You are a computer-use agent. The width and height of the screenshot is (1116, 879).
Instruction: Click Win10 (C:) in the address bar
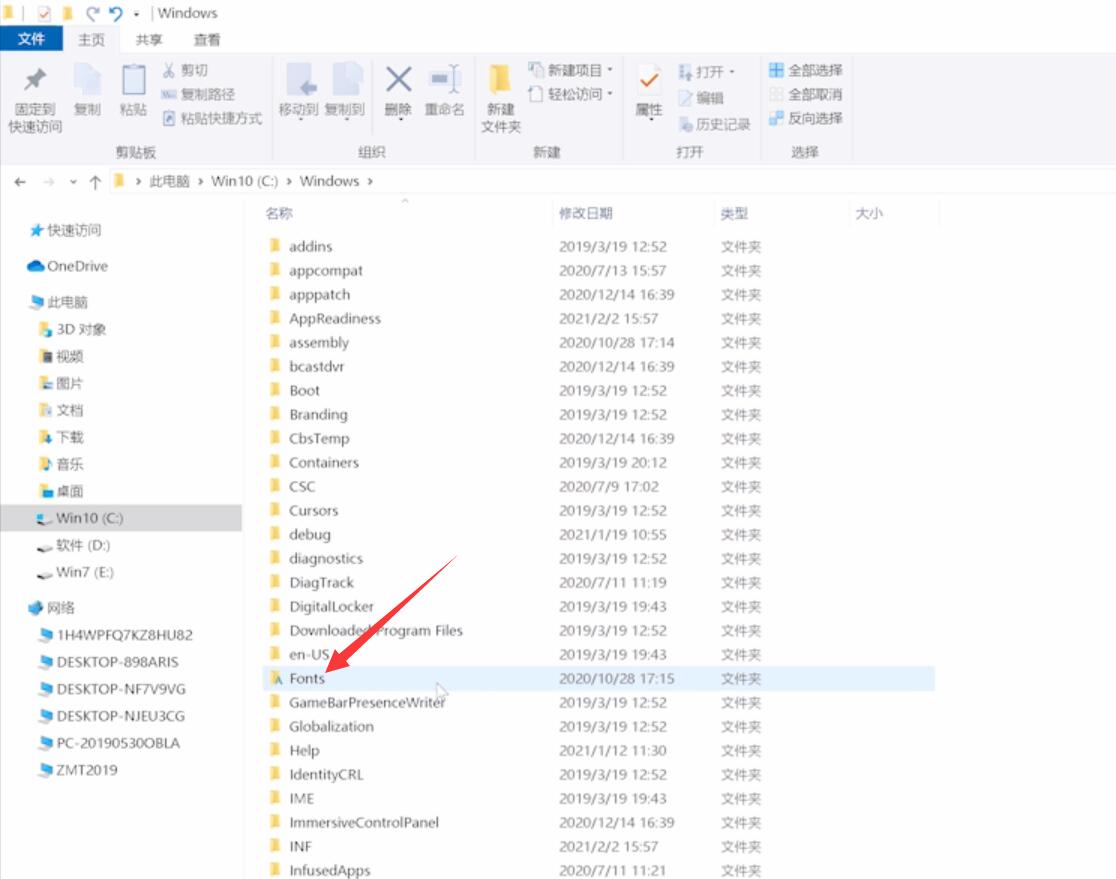pyautogui.click(x=244, y=181)
